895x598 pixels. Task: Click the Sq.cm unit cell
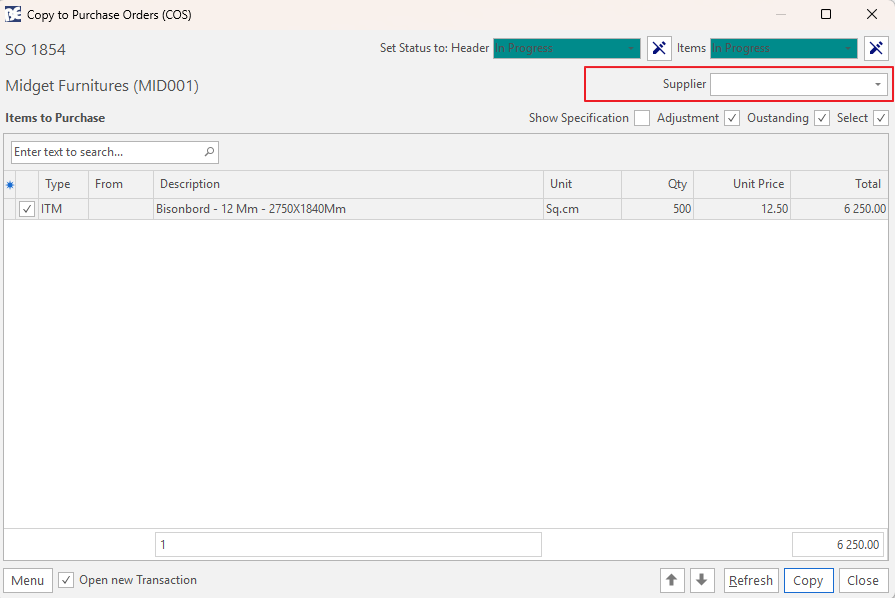pyautogui.click(x=582, y=209)
